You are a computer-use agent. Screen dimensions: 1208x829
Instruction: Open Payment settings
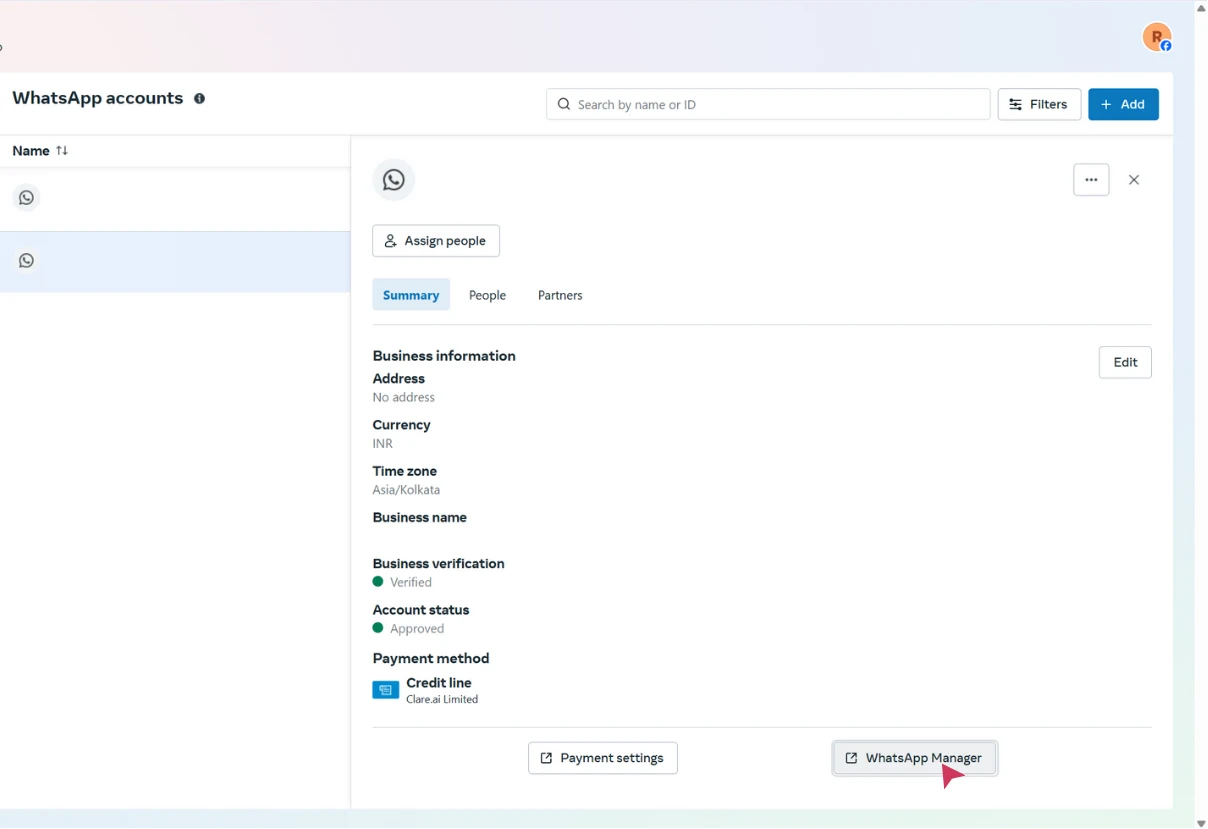pyautogui.click(x=603, y=758)
